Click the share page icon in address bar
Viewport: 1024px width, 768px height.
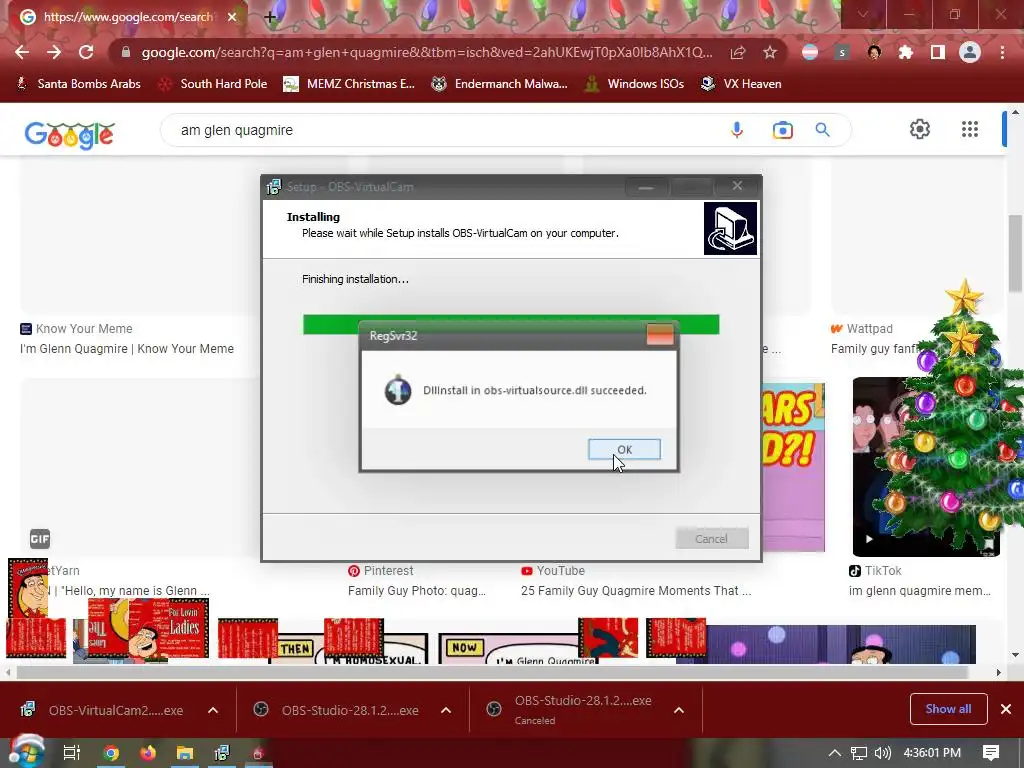click(738, 52)
